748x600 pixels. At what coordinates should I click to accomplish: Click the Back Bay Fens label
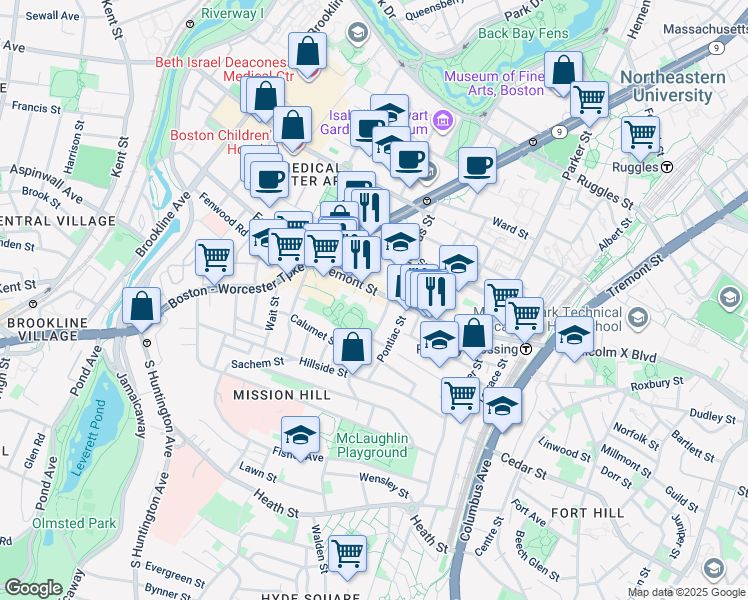(523, 33)
